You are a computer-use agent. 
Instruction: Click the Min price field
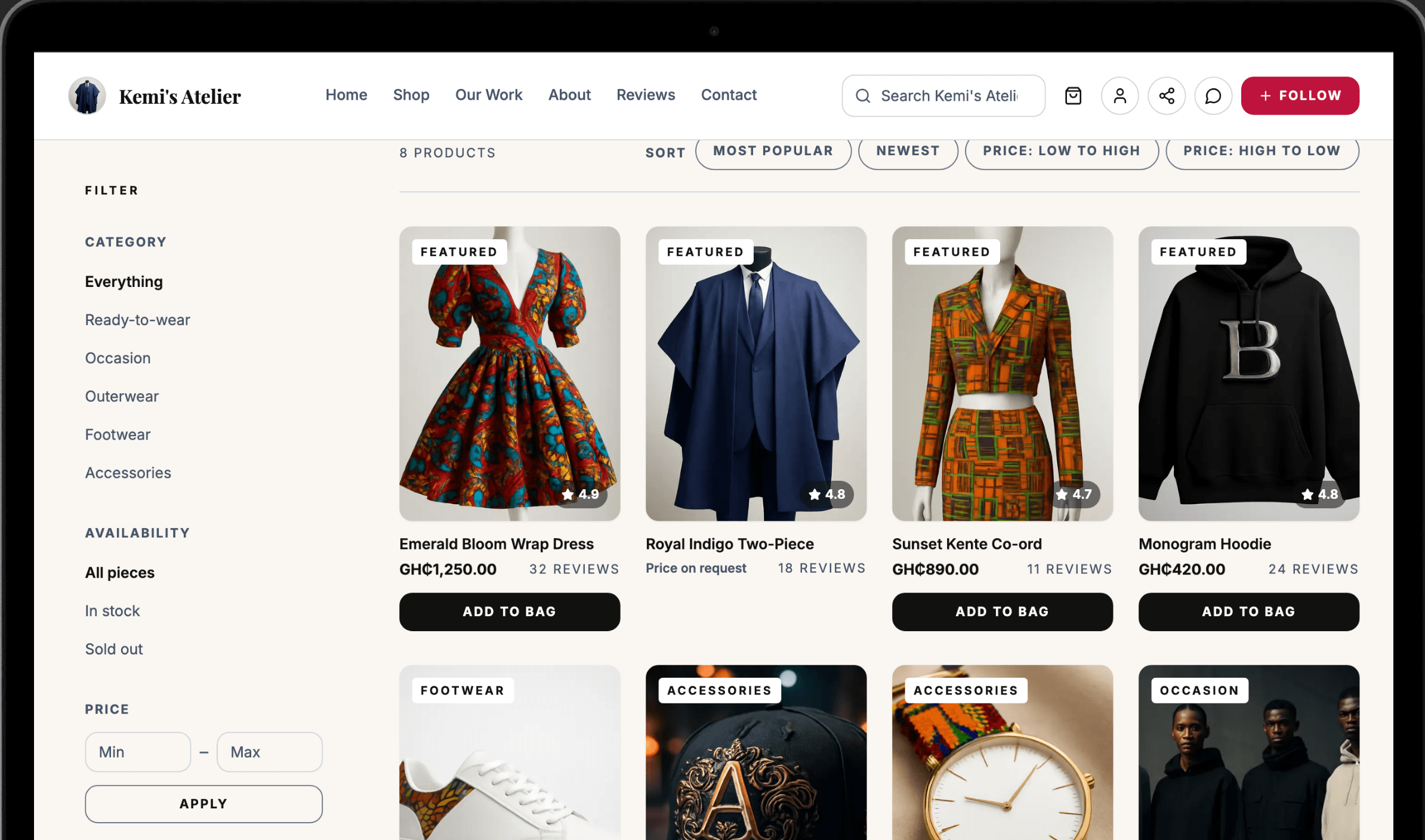pos(138,752)
